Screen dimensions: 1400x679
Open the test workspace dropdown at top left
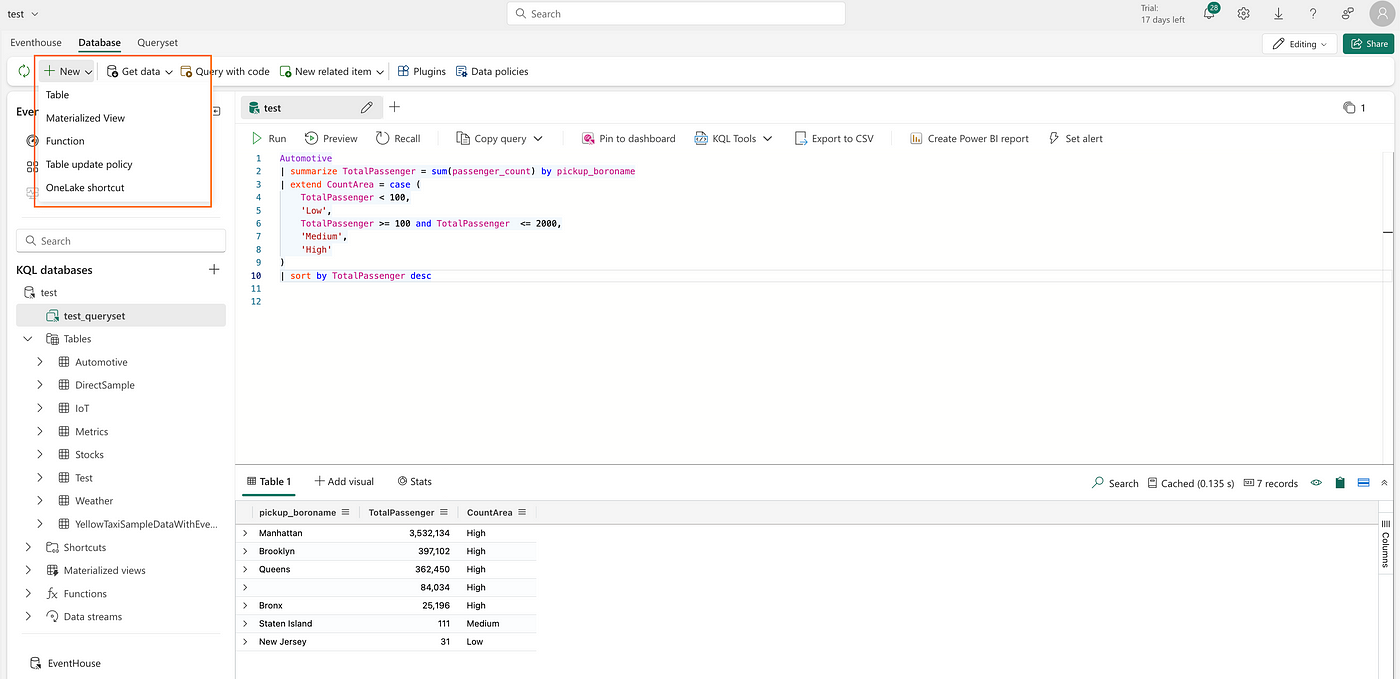pyautogui.click(x=23, y=14)
